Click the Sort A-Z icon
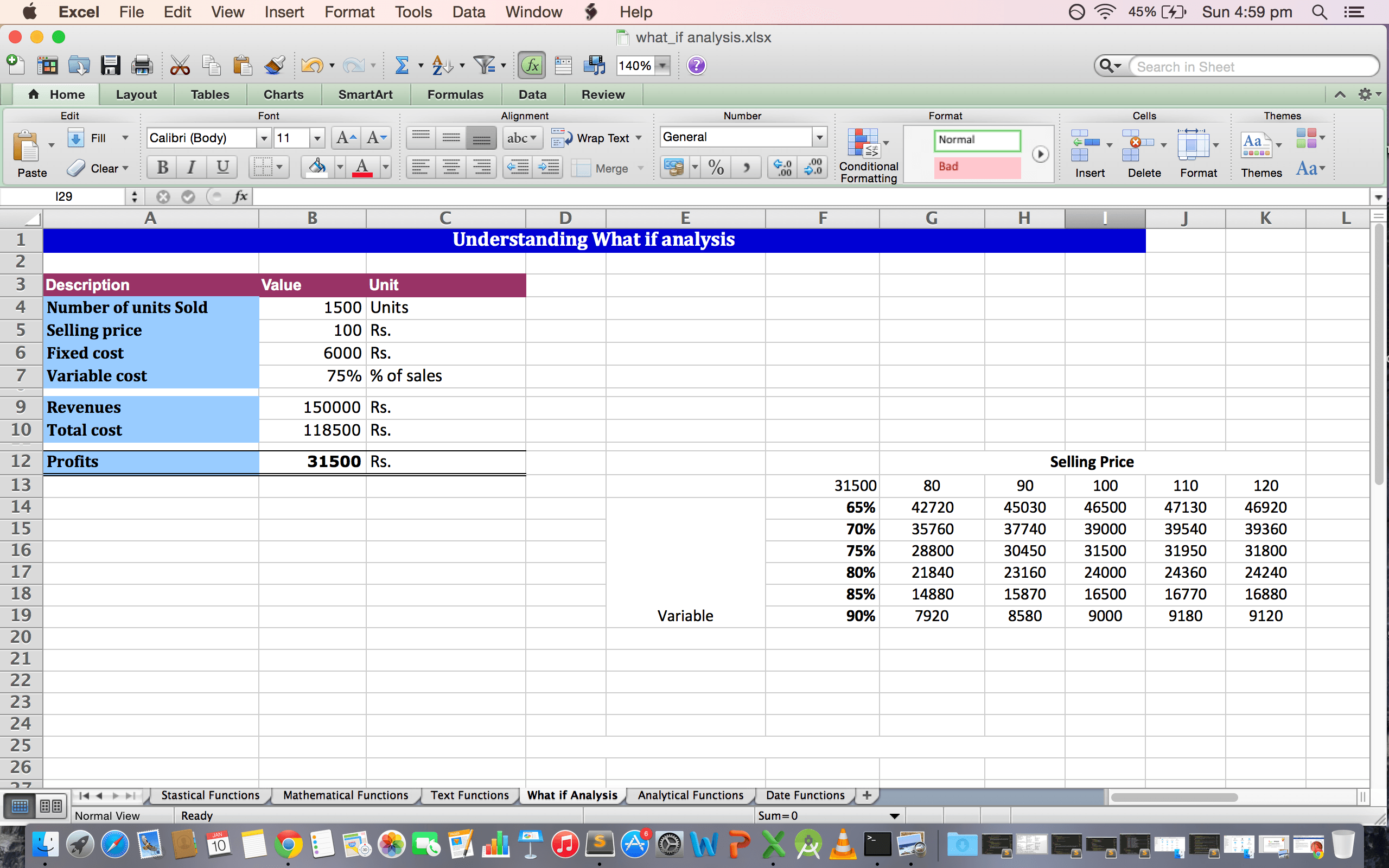 coord(442,66)
